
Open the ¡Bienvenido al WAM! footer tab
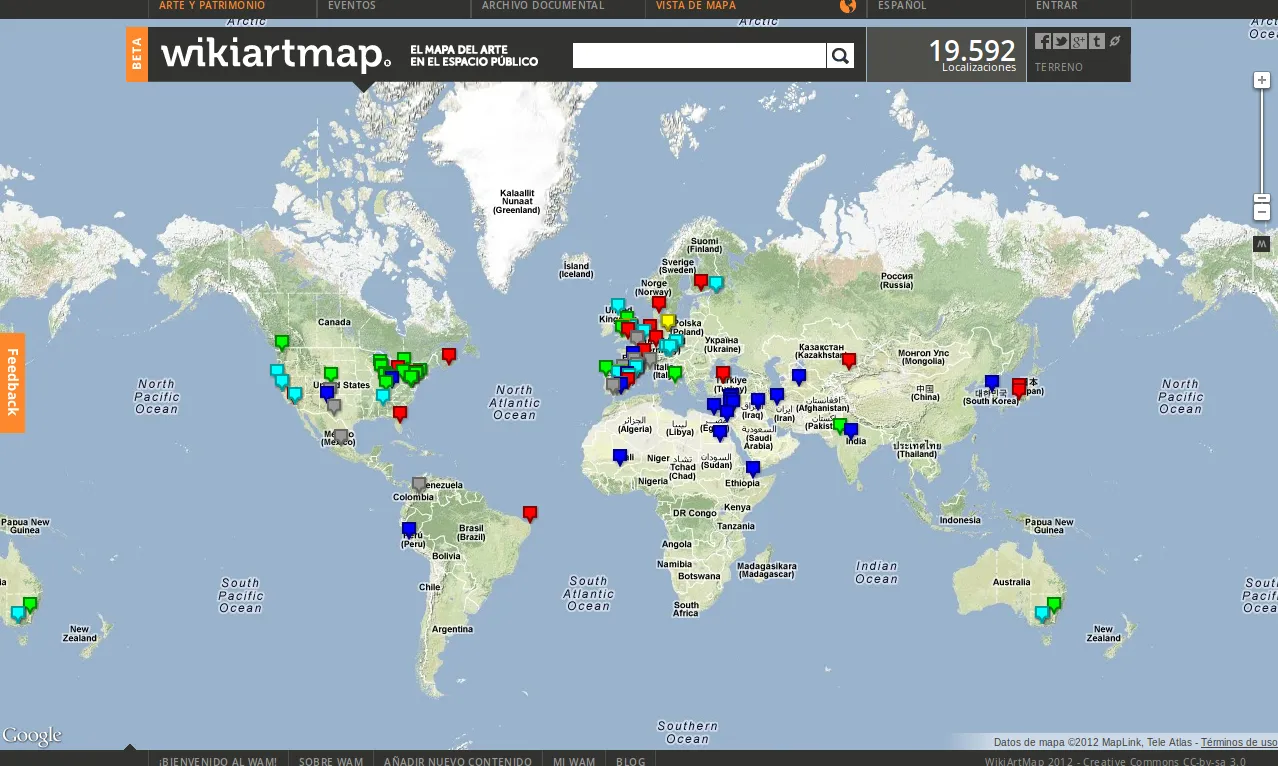click(218, 761)
